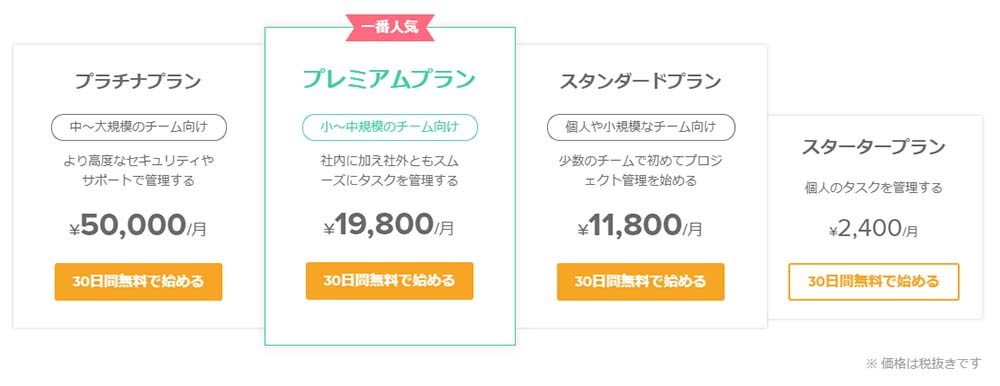Image resolution: width=1000 pixels, height=386 pixels.
Task: Click the 中〜大規模のチーム向け pill label
Action: click(x=138, y=127)
